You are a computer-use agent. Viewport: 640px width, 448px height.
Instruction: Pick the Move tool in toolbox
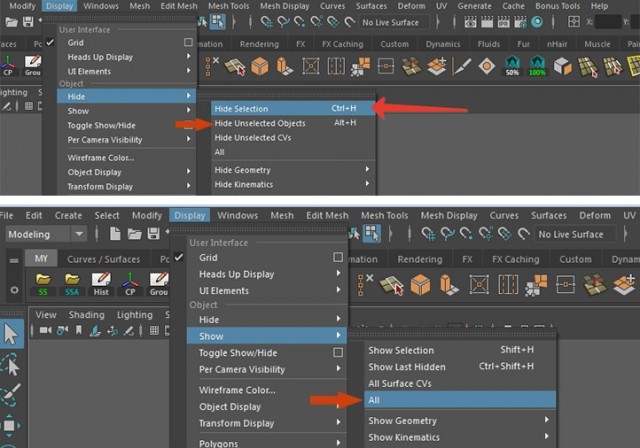click(x=9, y=426)
